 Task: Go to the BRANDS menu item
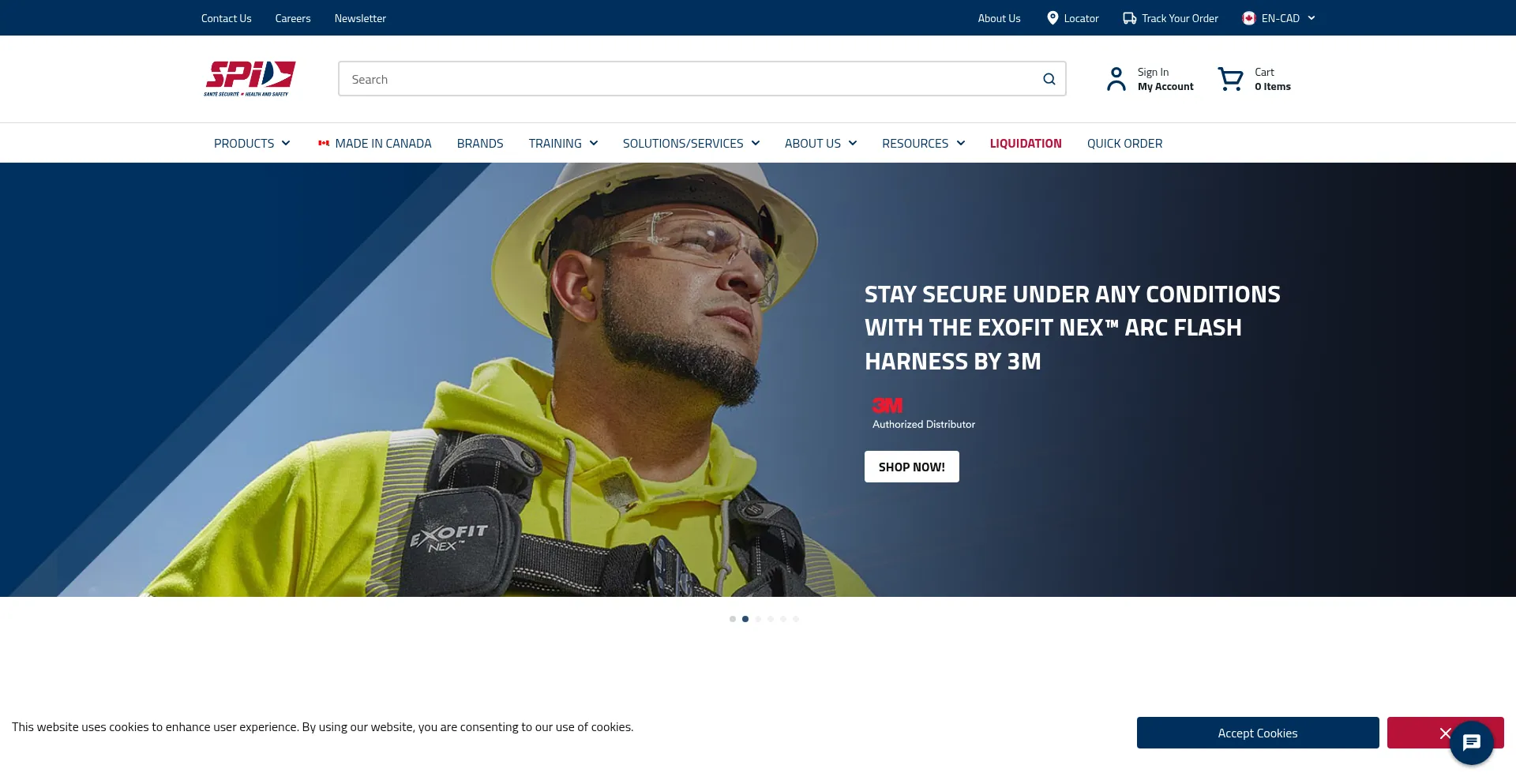(480, 144)
